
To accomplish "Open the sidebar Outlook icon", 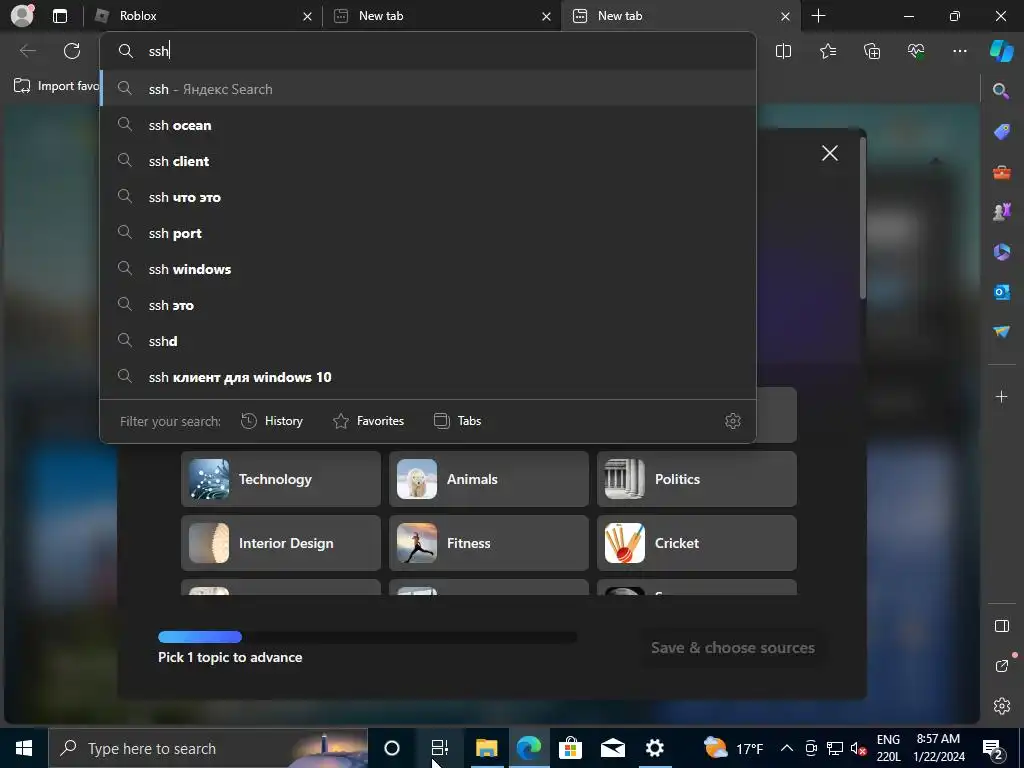I will pyautogui.click(x=1001, y=292).
